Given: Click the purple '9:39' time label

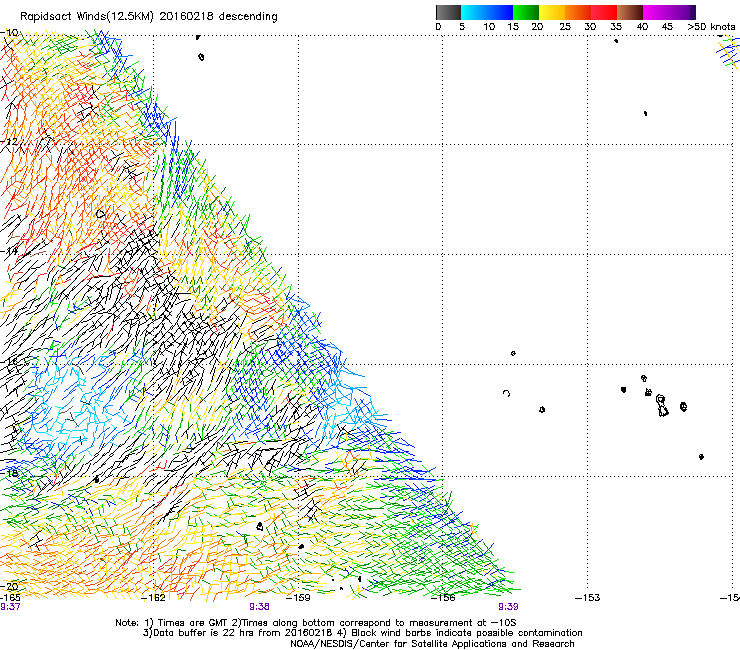Looking at the screenshot, I should pos(508,607).
